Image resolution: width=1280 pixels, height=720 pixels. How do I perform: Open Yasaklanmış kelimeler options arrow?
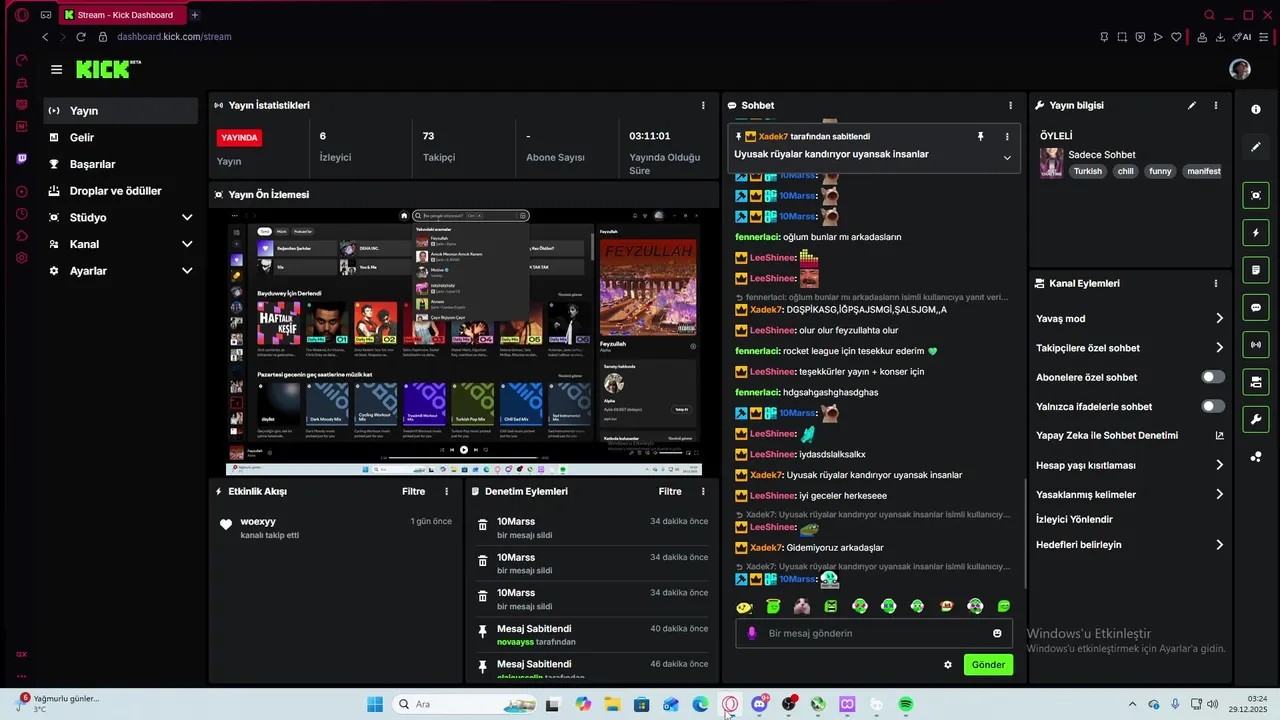1219,494
